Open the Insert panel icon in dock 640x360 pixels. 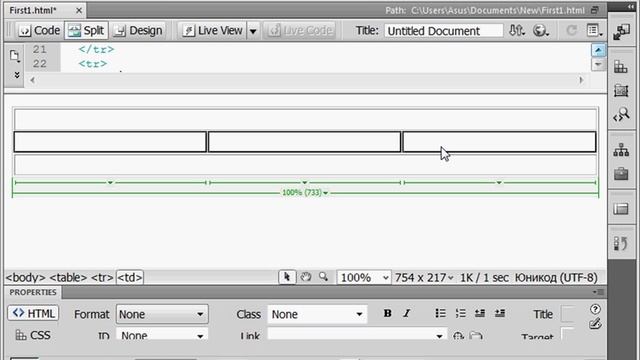point(621,31)
